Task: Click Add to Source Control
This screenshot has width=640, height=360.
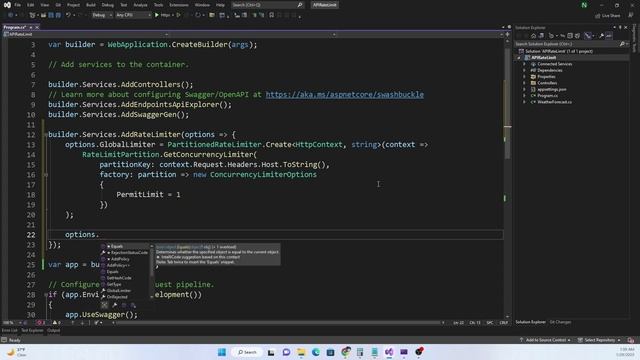Action: (545, 340)
